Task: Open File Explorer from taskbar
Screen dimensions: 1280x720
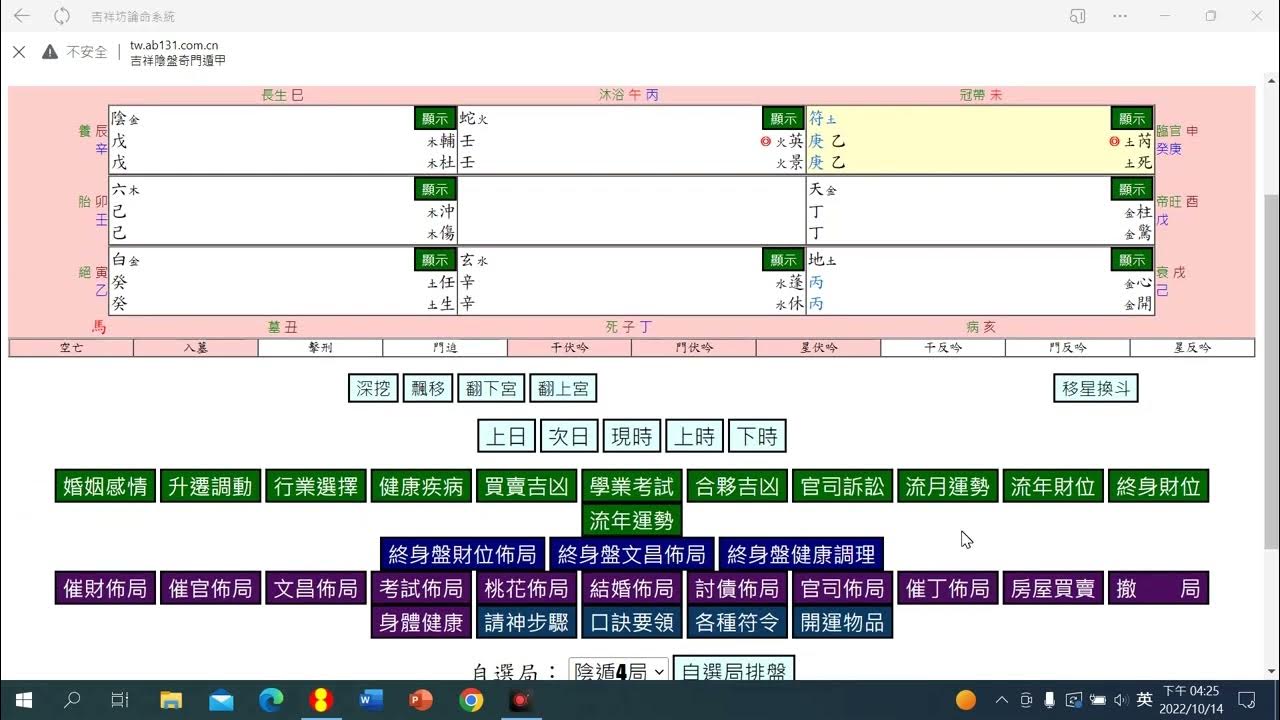Action: (171, 700)
